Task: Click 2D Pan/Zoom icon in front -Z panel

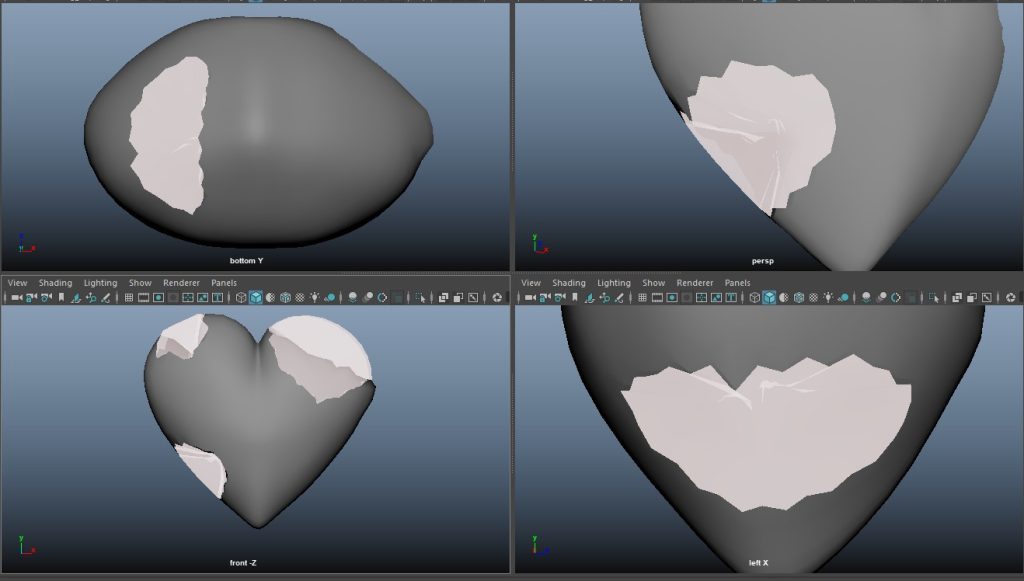Action: pos(91,298)
